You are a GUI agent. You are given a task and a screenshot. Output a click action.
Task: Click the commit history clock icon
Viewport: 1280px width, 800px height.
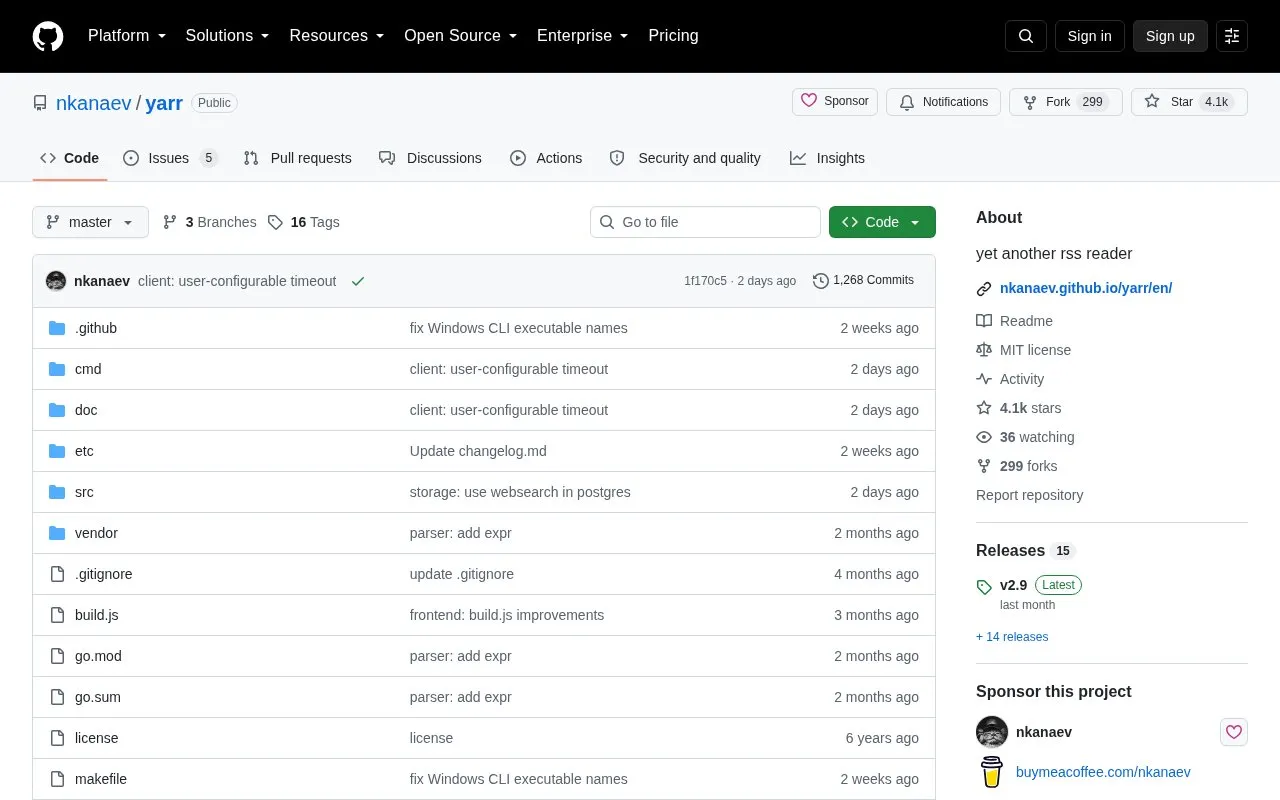[x=821, y=281]
